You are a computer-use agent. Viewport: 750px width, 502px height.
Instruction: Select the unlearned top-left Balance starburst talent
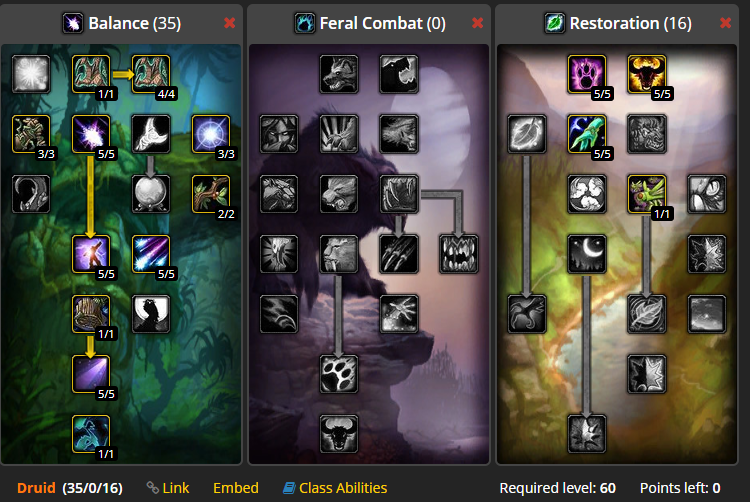tap(31, 74)
